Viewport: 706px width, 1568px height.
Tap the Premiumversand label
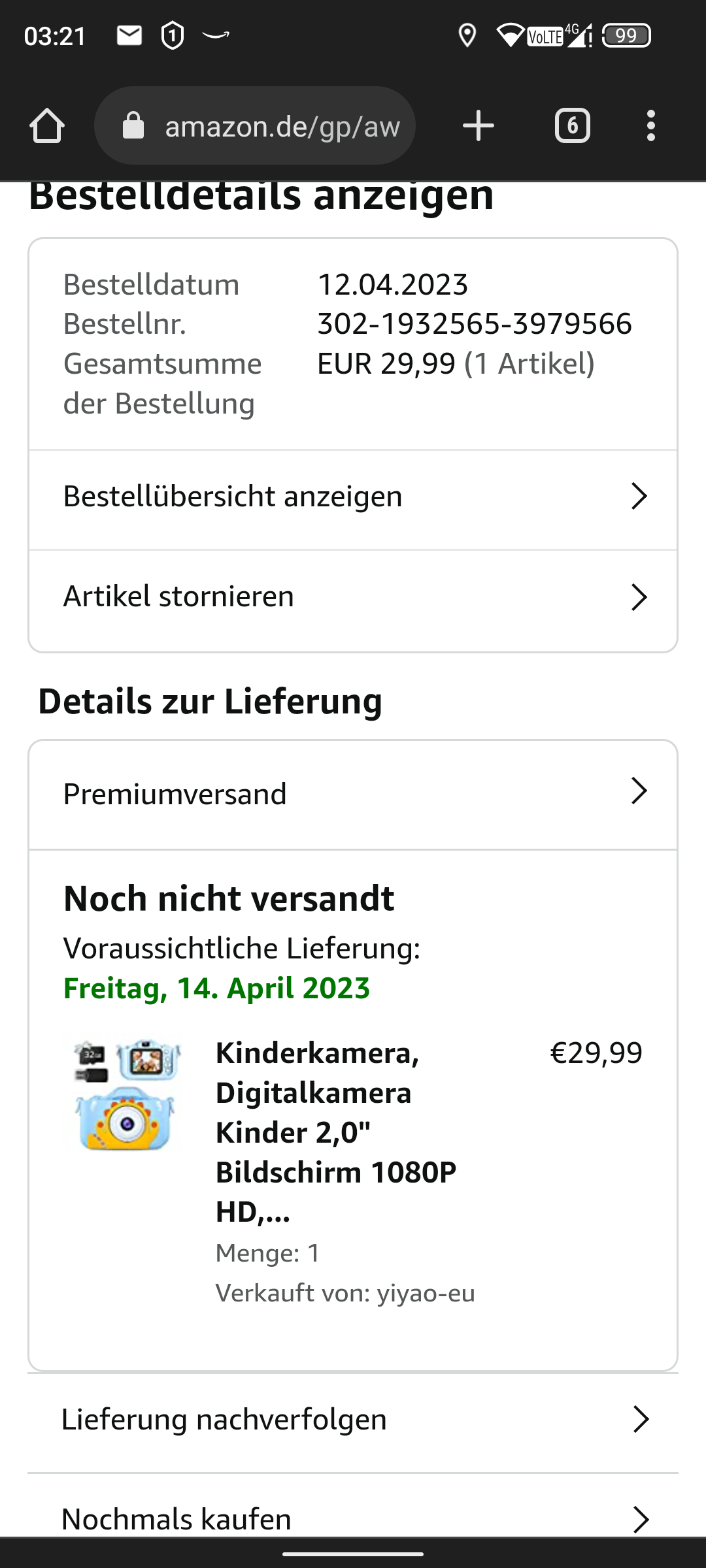coord(175,794)
